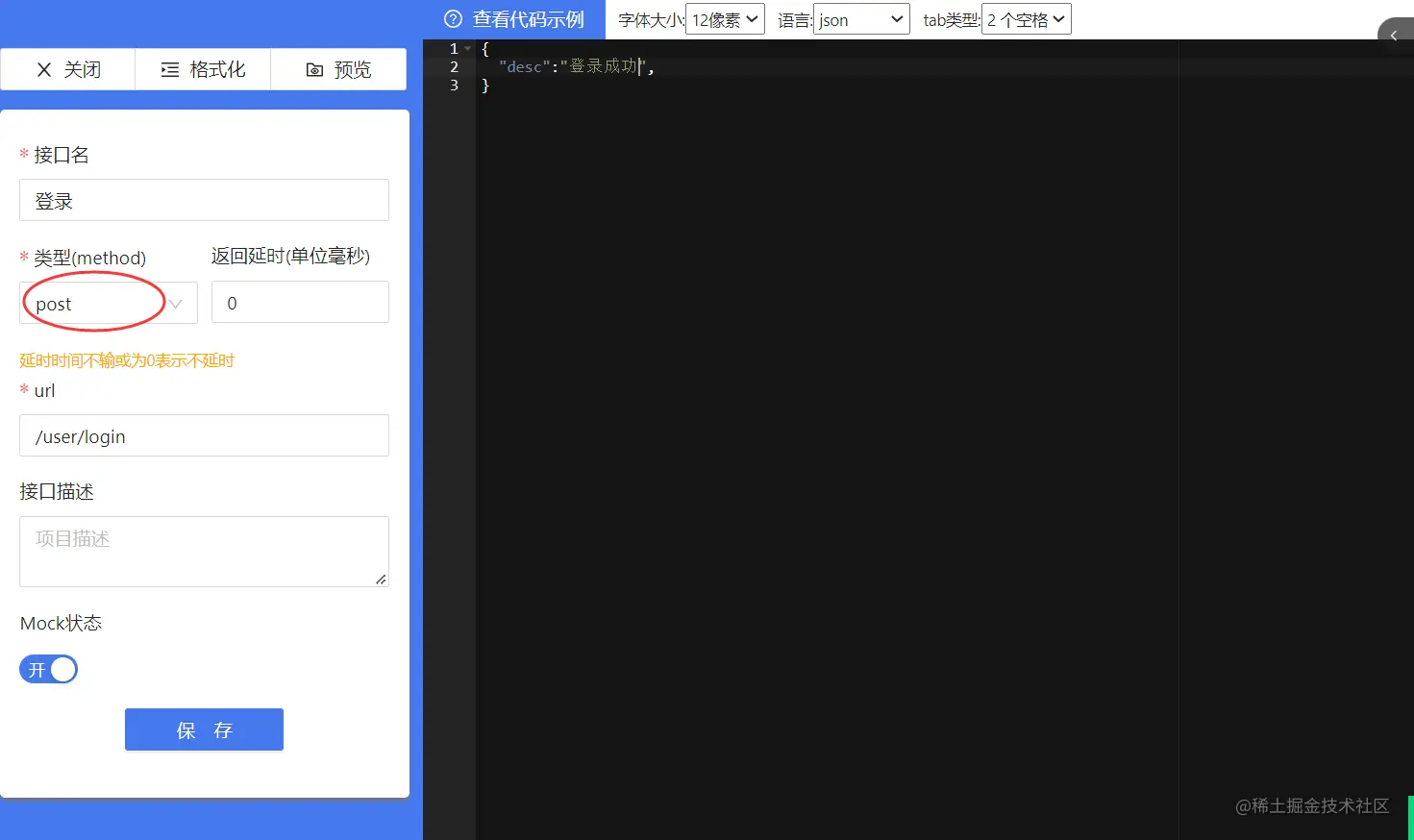Click the question mark help icon
The width and height of the screenshot is (1414, 840).
[453, 19]
